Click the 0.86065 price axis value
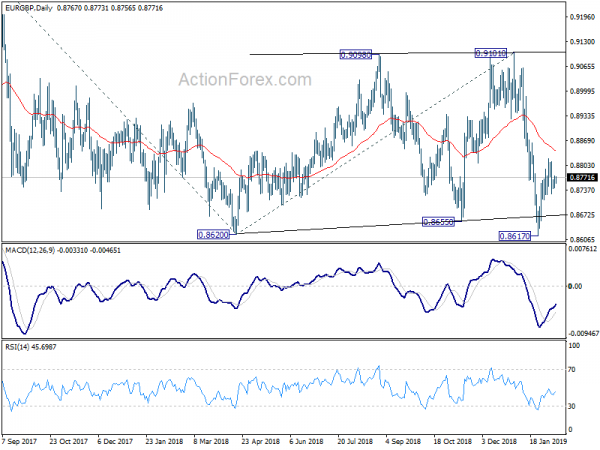 [x=582, y=240]
